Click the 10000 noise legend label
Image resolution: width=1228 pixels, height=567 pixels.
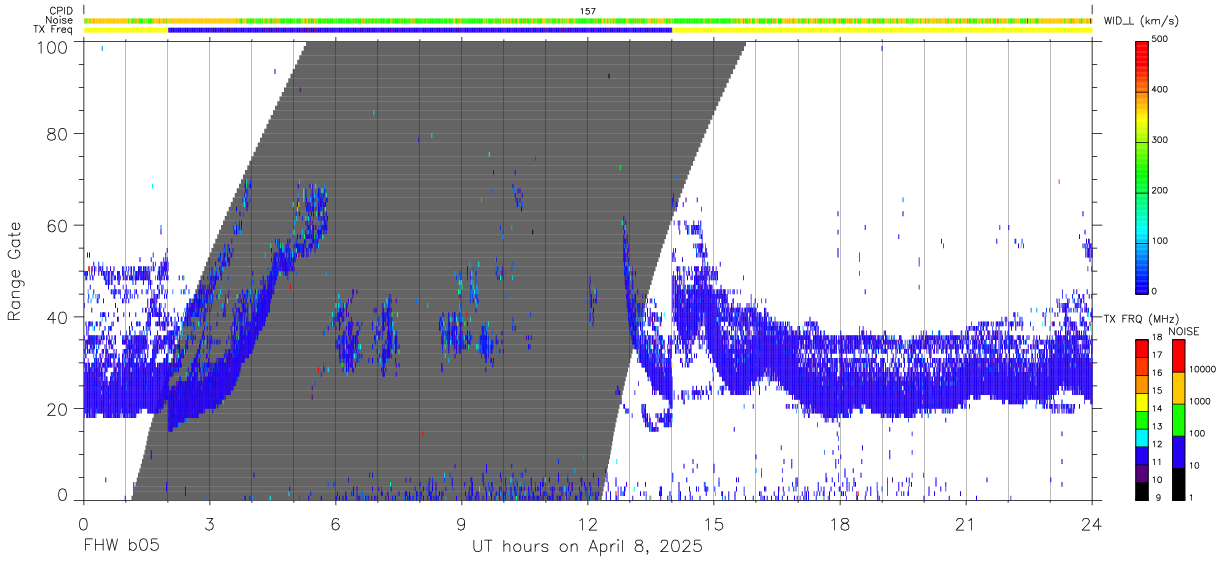pos(1203,370)
